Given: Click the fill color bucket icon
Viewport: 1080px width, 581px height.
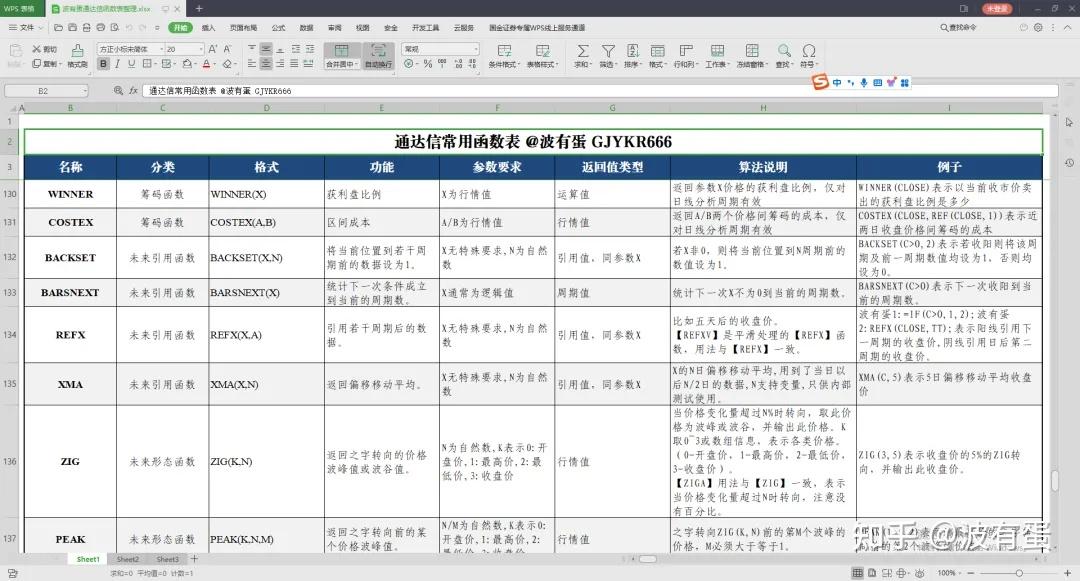Looking at the screenshot, I should tap(187, 64).
